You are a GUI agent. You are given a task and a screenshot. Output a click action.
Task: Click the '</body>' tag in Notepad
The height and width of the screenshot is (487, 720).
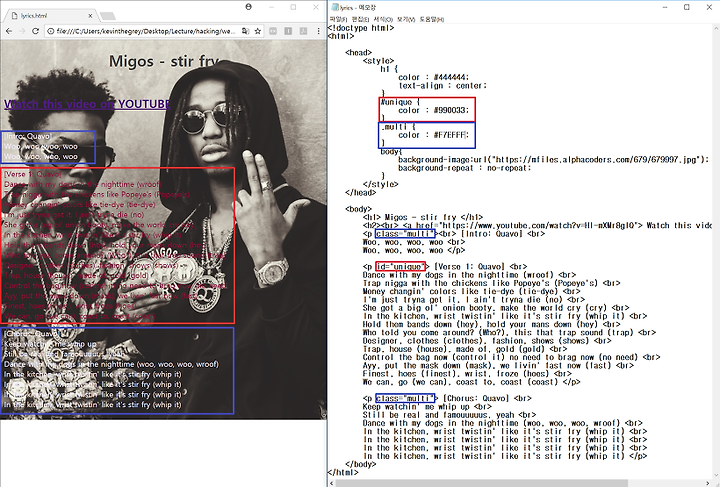coord(360,465)
